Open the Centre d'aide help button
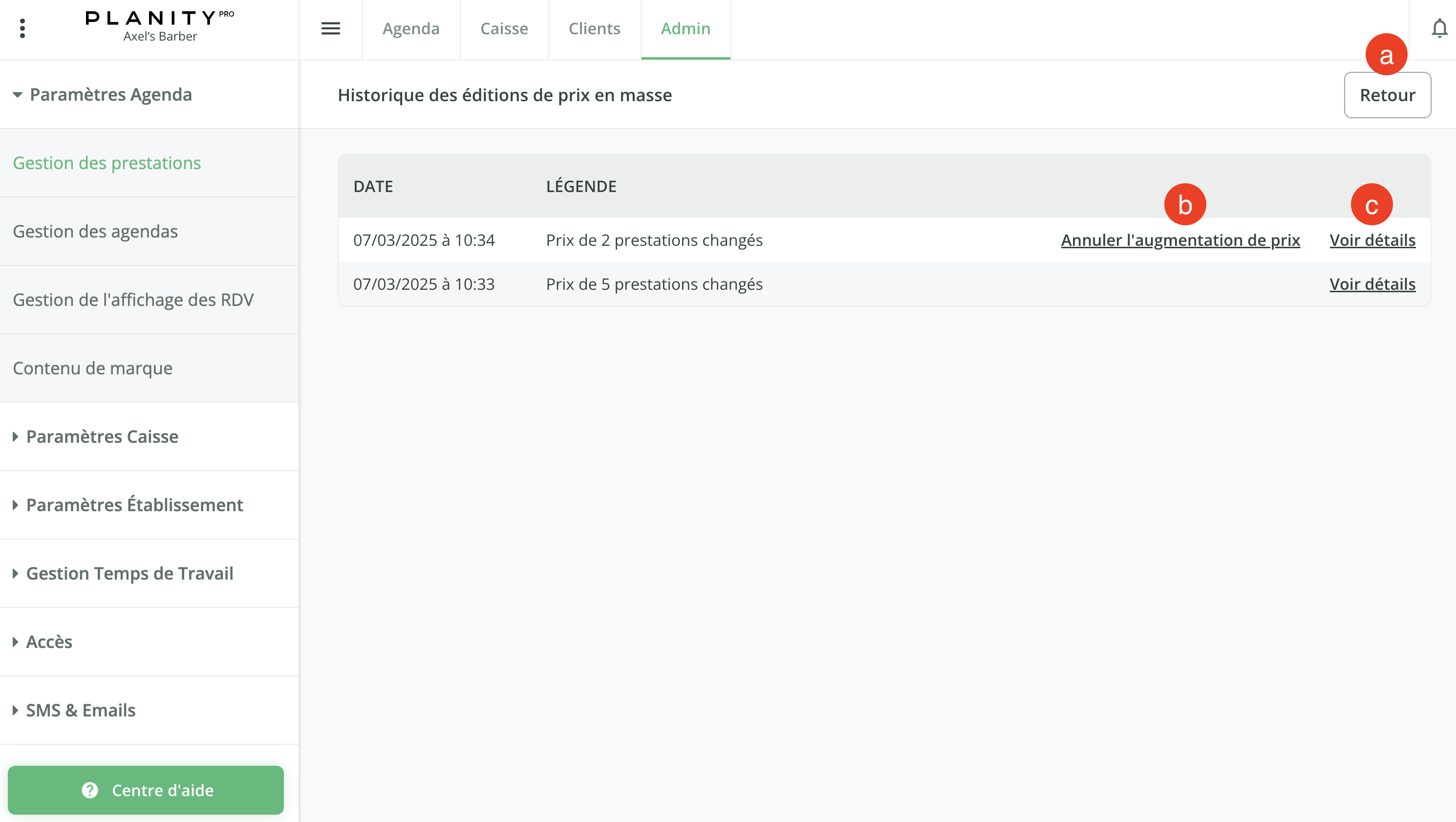The image size is (1456, 822). (x=146, y=790)
